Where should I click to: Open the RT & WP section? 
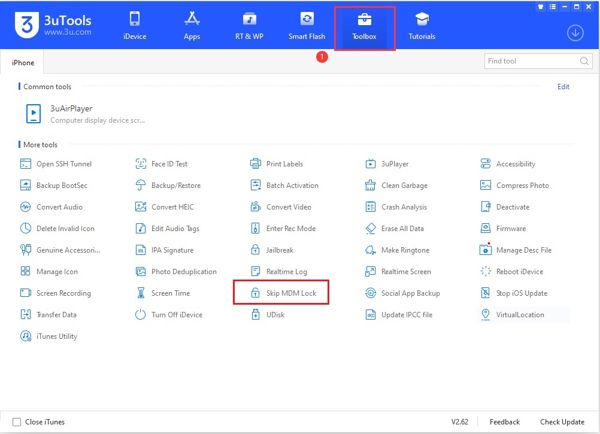click(x=249, y=26)
